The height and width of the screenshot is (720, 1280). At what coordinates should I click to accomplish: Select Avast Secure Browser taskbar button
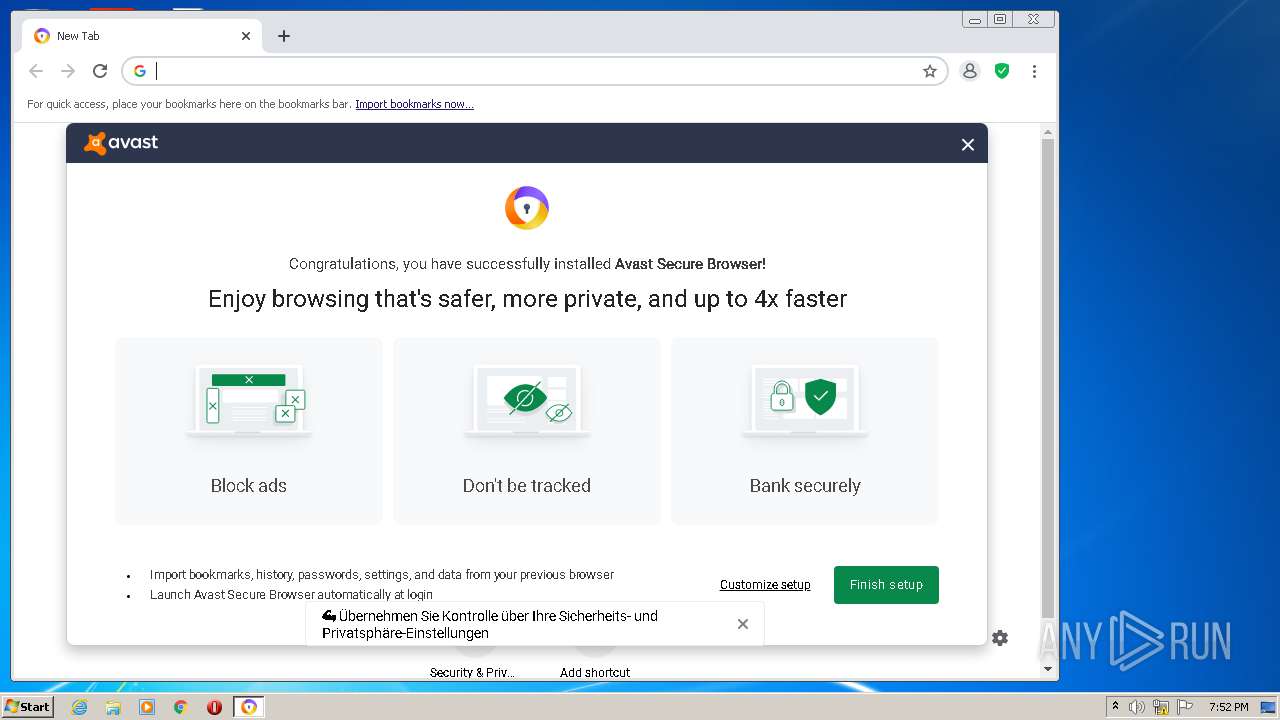pos(249,707)
